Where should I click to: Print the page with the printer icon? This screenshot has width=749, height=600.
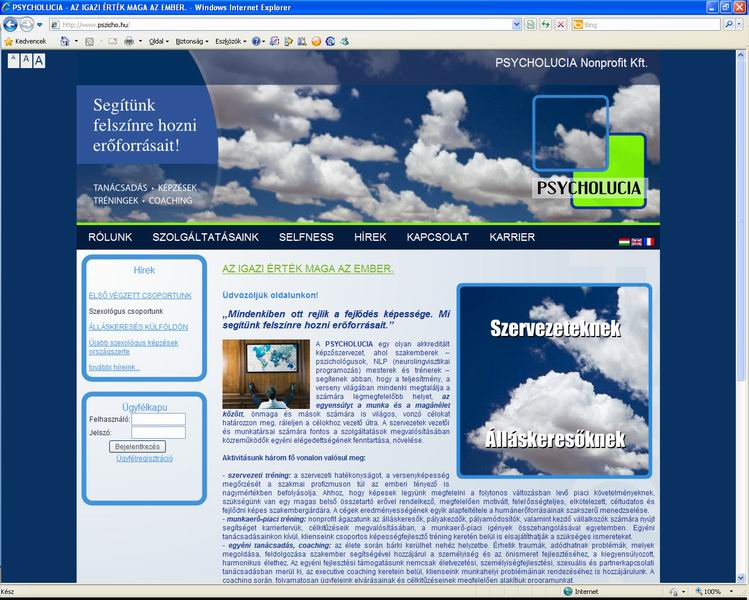[x=128, y=42]
